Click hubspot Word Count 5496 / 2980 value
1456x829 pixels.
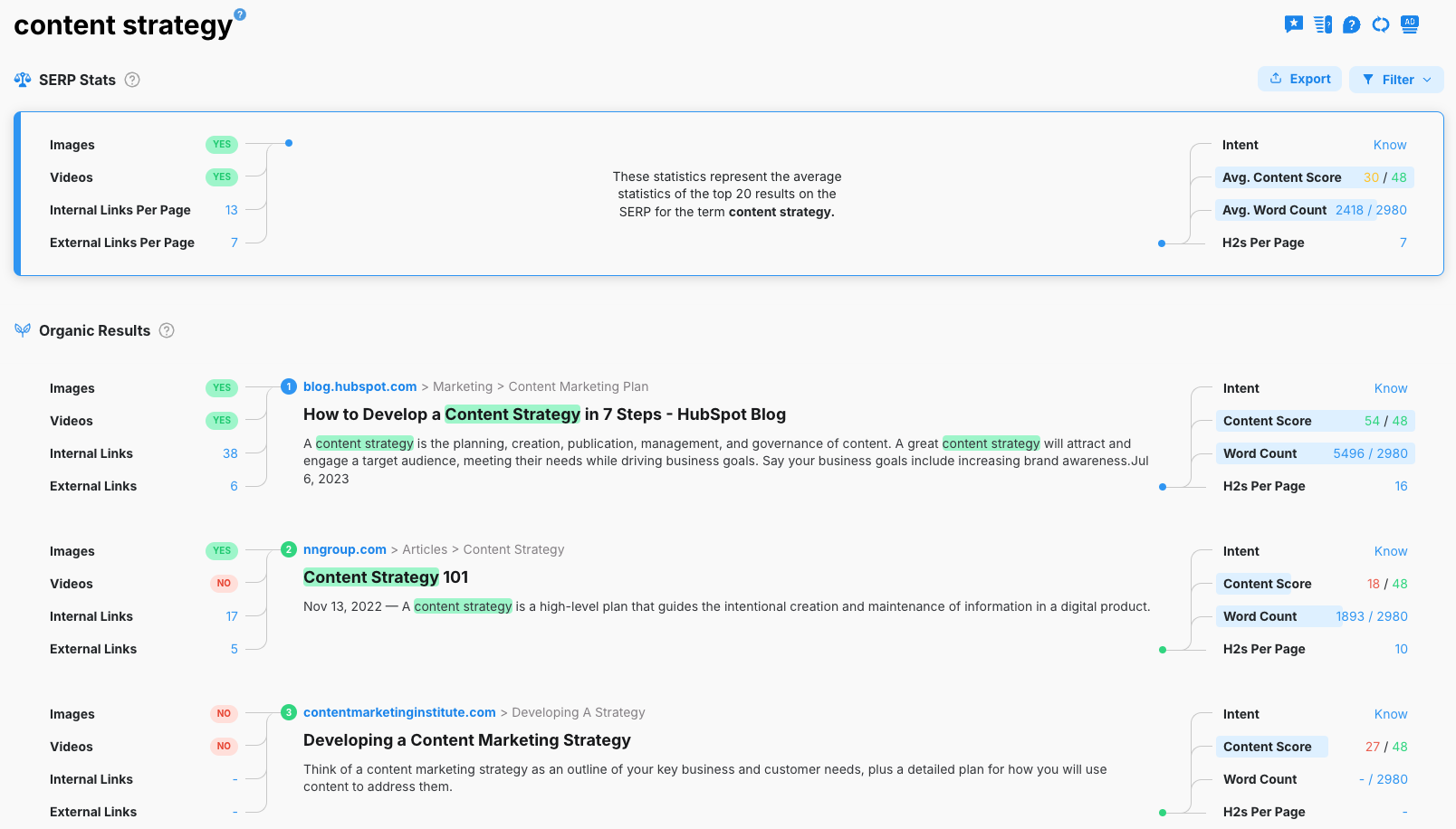click(x=1370, y=453)
